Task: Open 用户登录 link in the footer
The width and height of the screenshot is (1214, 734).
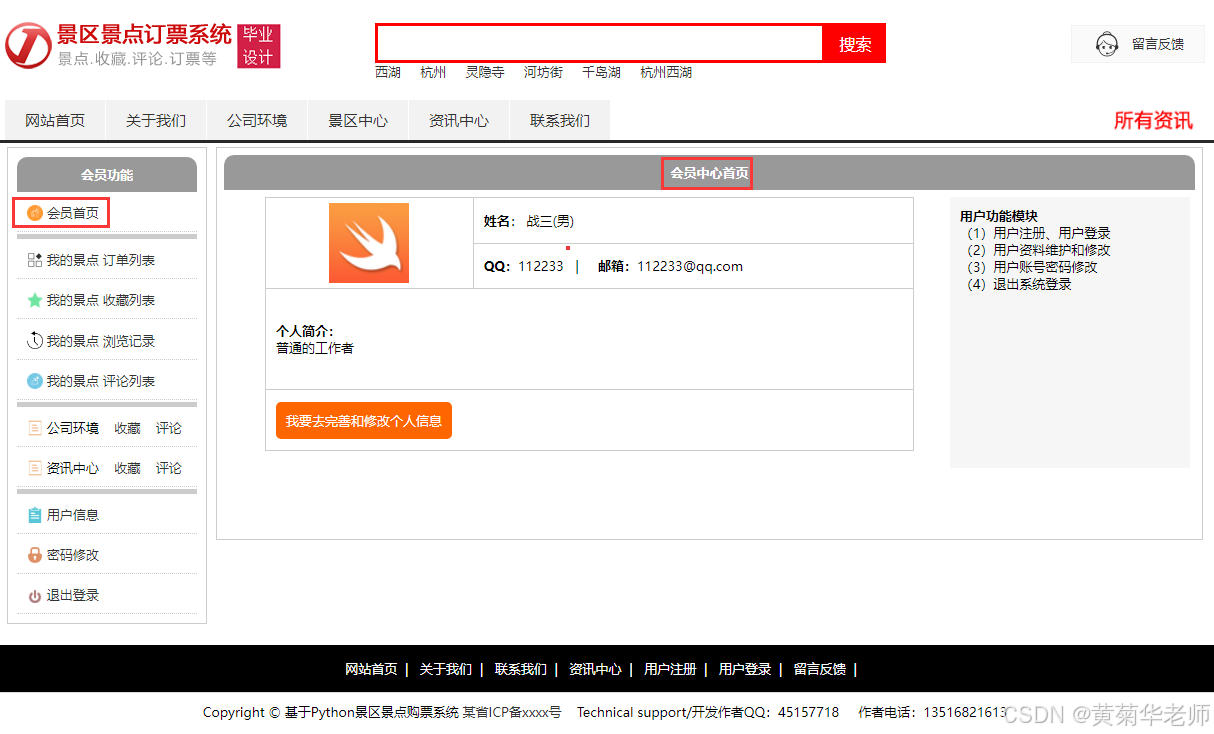Action: click(745, 669)
